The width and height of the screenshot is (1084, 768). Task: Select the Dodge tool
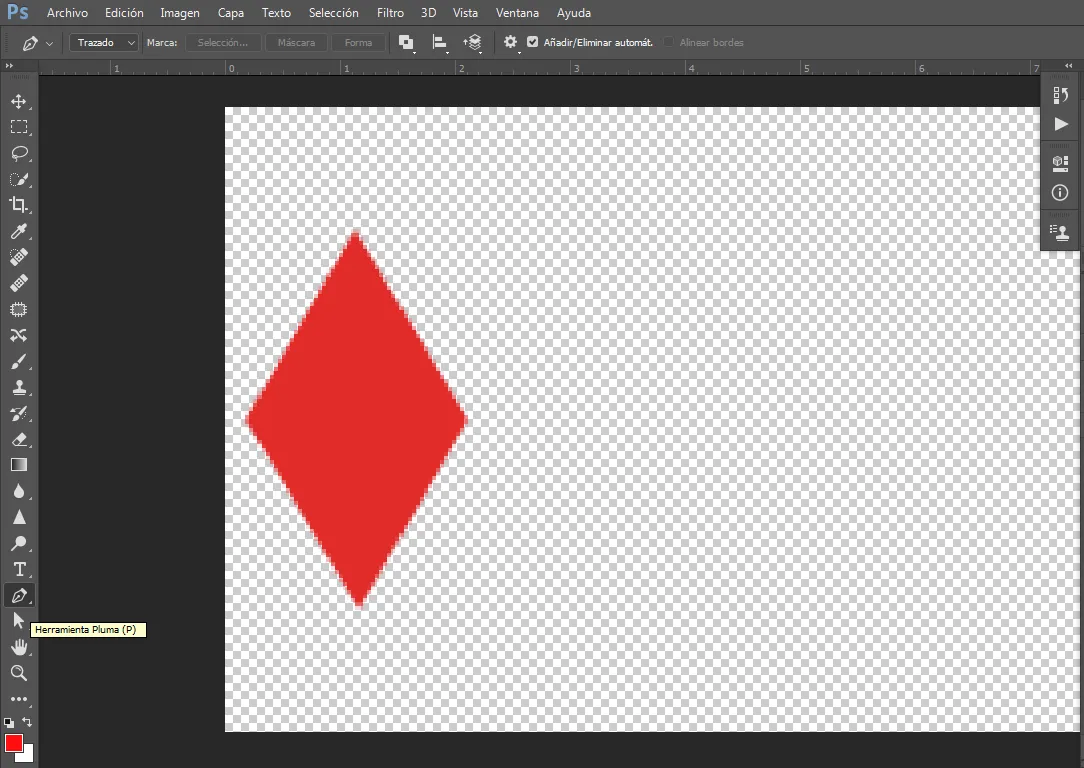(x=19, y=543)
